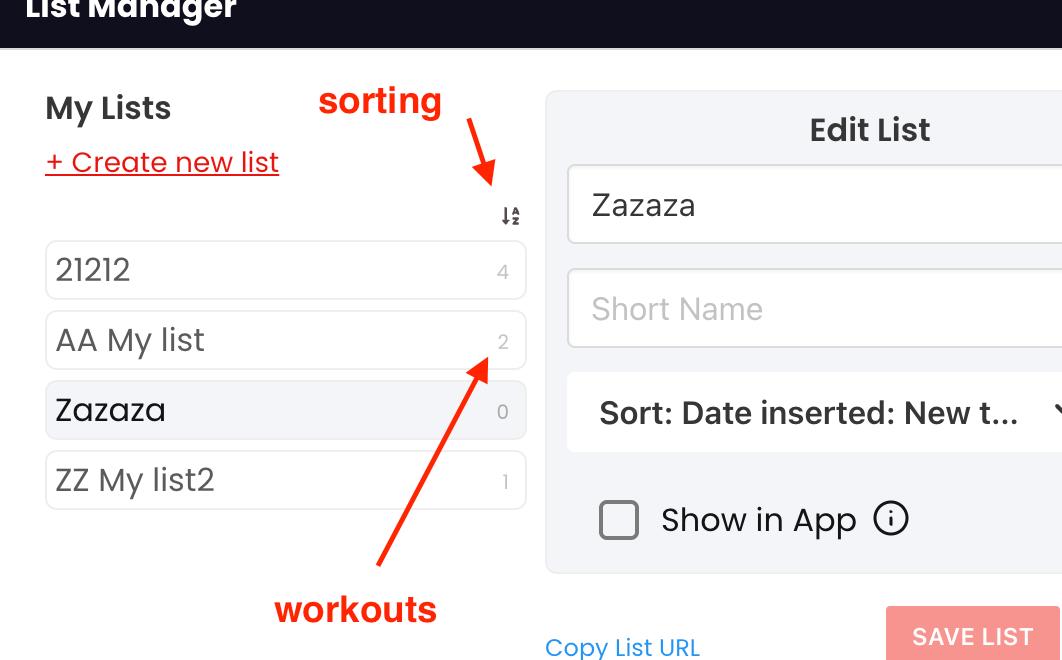Choose the ZZ My list2 entry
The width and height of the screenshot is (1062, 660).
pos(286,480)
